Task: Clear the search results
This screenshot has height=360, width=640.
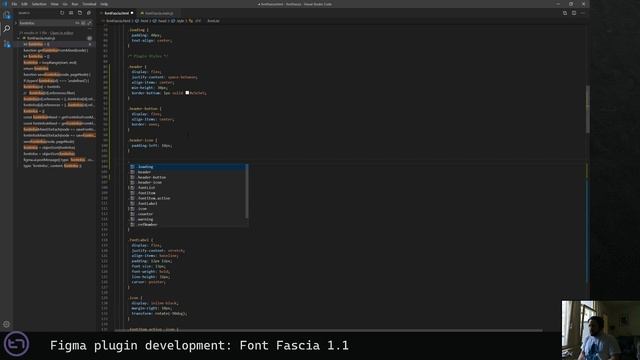Action: 71,13
